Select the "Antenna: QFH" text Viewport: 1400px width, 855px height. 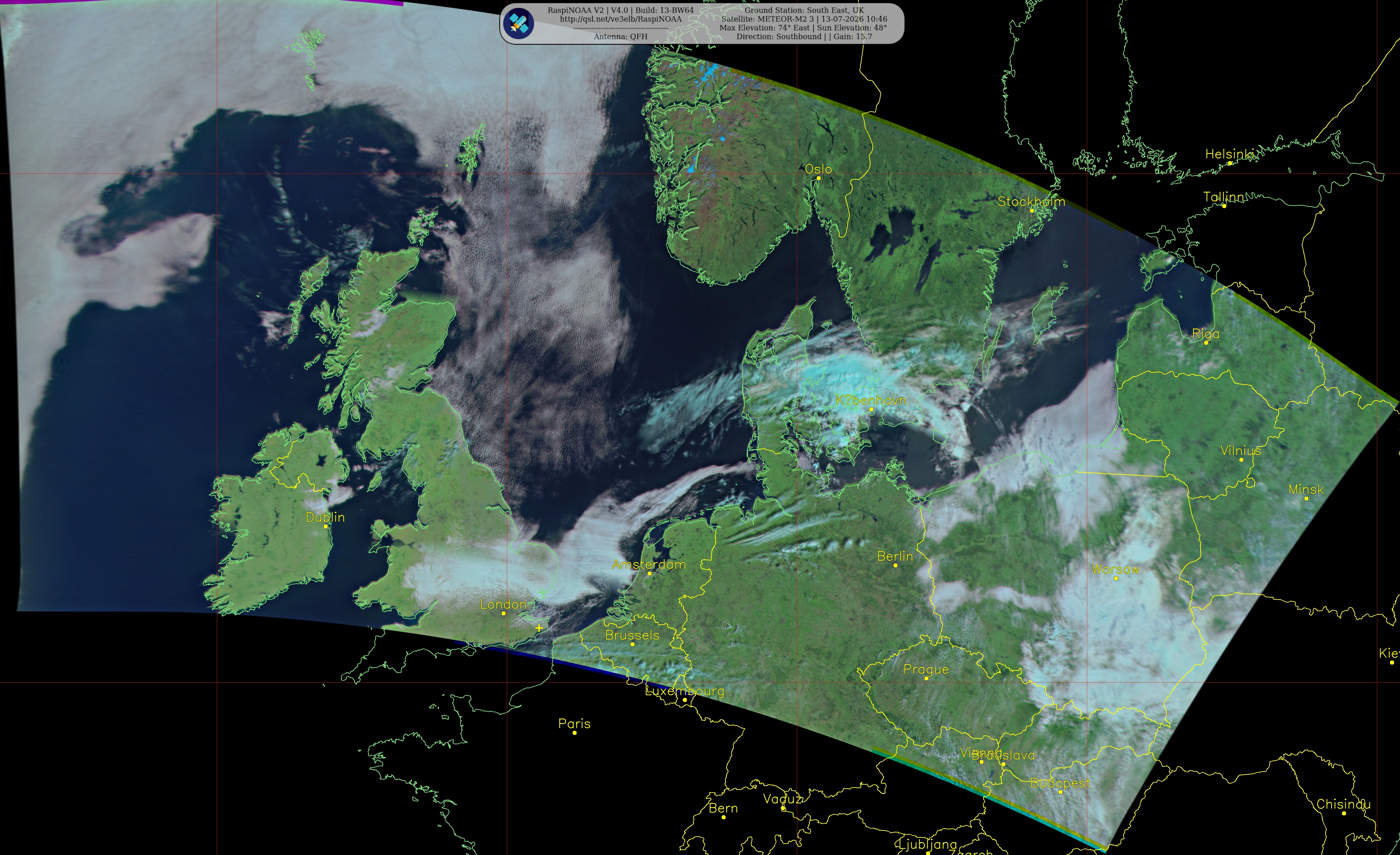620,36
